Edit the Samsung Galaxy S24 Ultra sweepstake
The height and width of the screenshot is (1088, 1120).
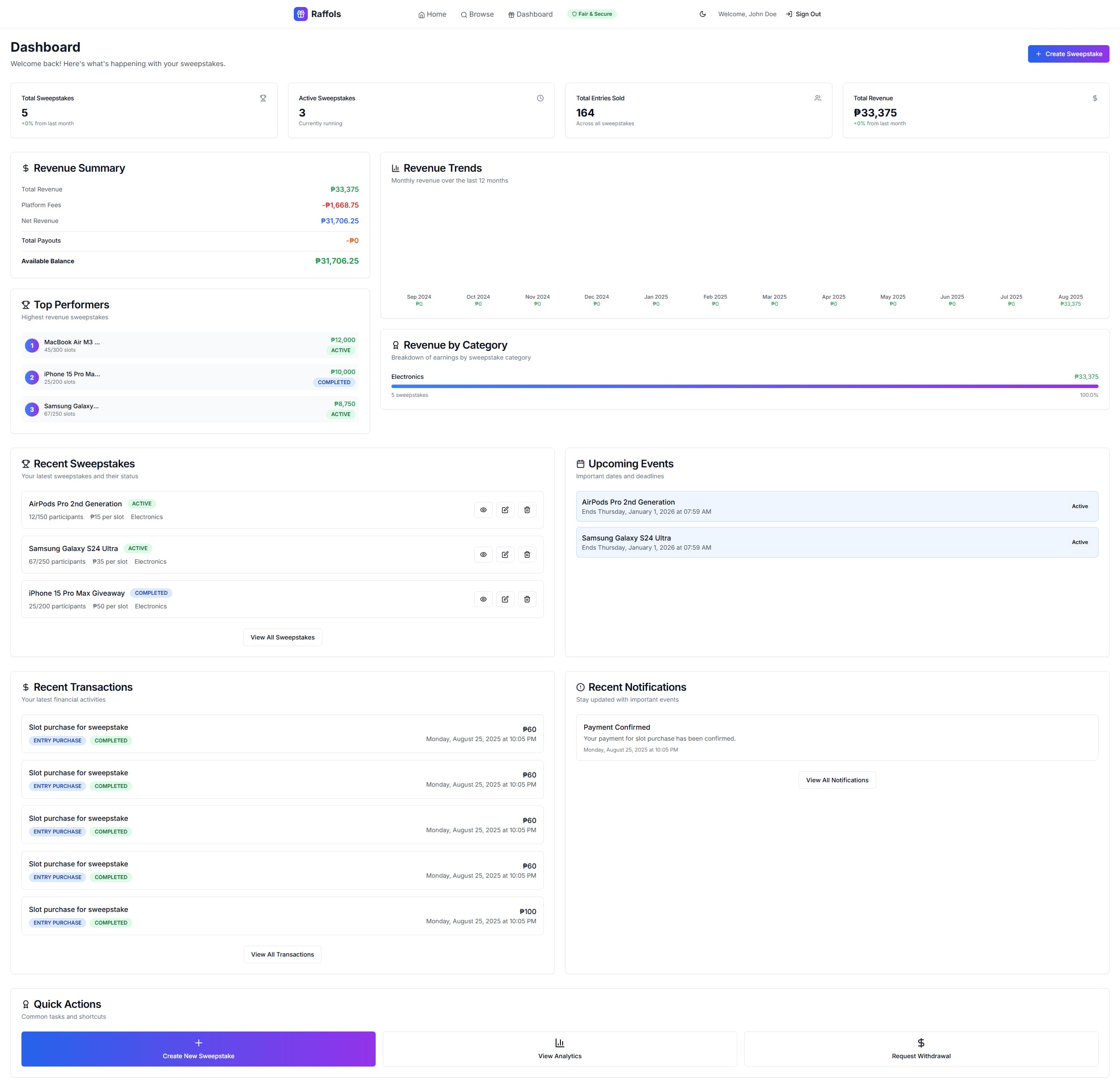pos(505,555)
